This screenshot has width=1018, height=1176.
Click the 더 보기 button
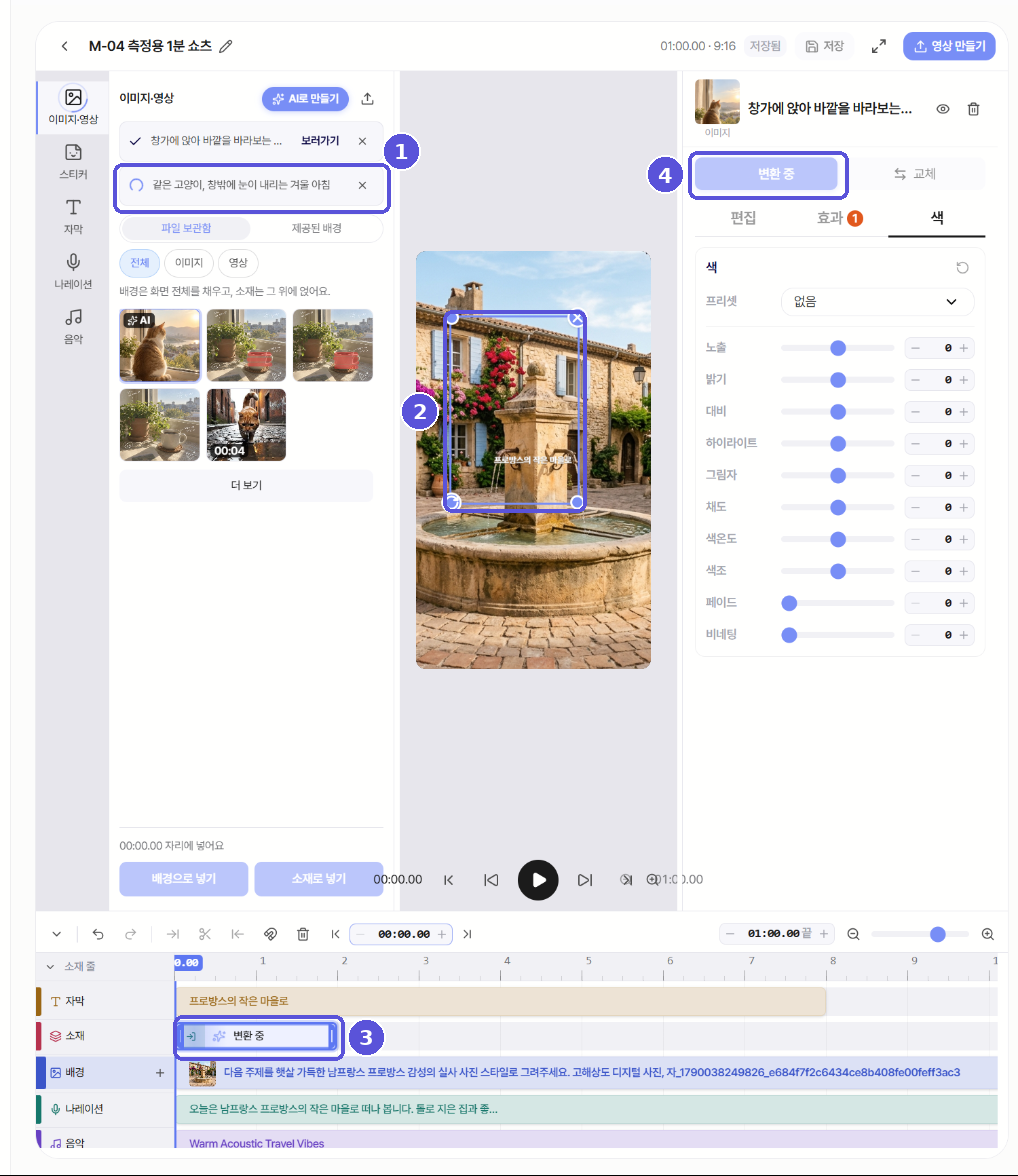coord(246,485)
